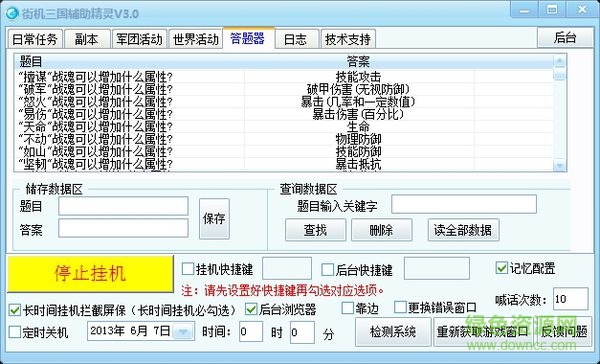Toggle the 记忆配置 checkbox
The image size is (600, 364).
pos(501,268)
